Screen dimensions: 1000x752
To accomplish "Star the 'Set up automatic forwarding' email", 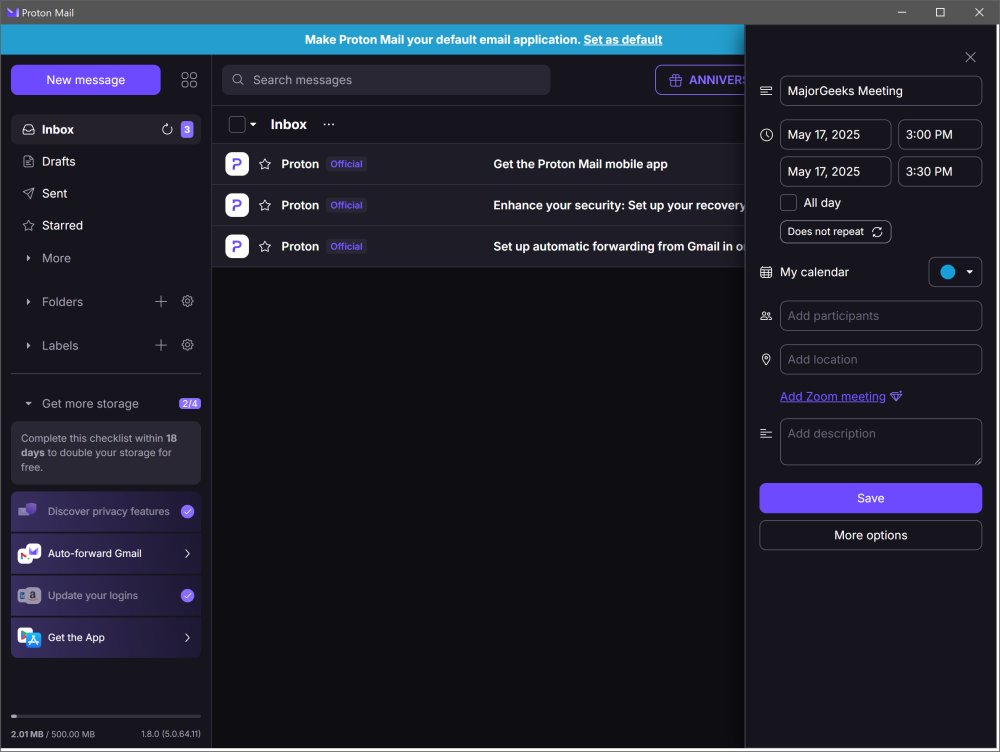I will [265, 247].
